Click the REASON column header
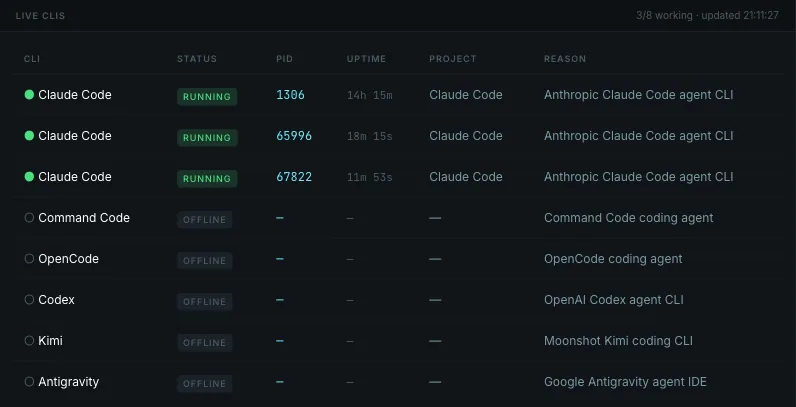Image resolution: width=796 pixels, height=407 pixels. 565,59
